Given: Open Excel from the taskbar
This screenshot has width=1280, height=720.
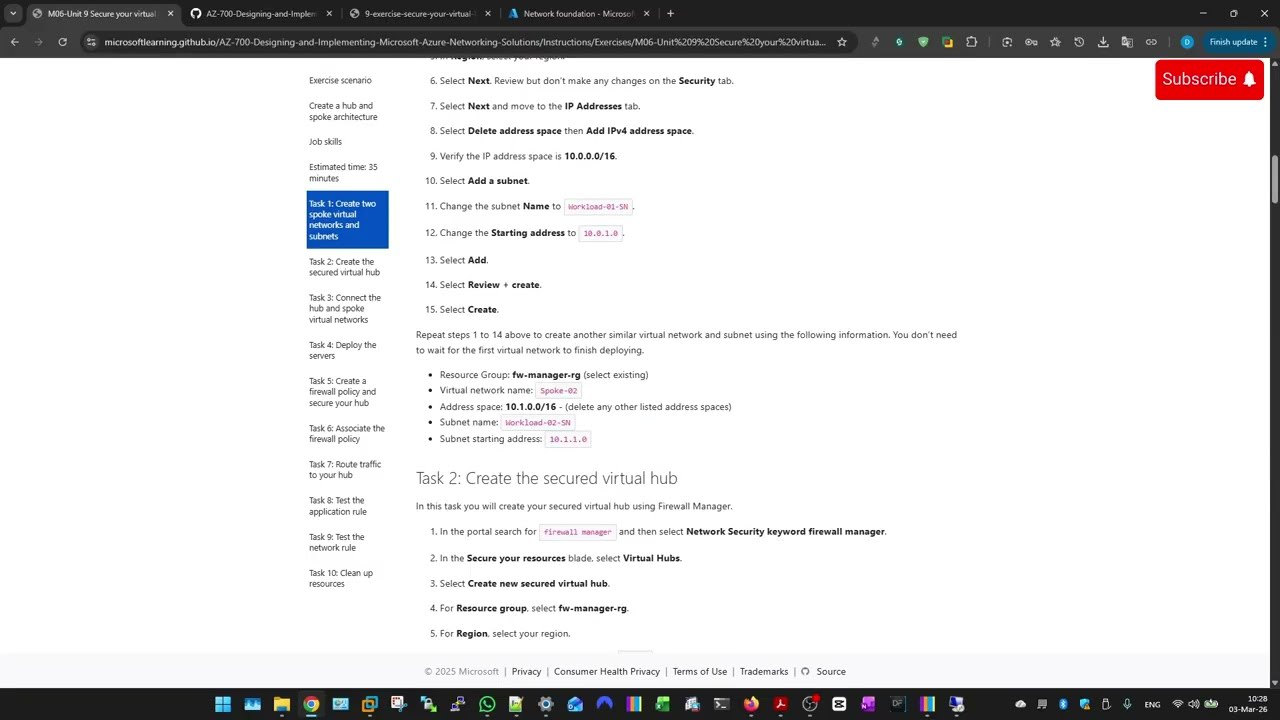Looking at the screenshot, I should [x=662, y=704].
